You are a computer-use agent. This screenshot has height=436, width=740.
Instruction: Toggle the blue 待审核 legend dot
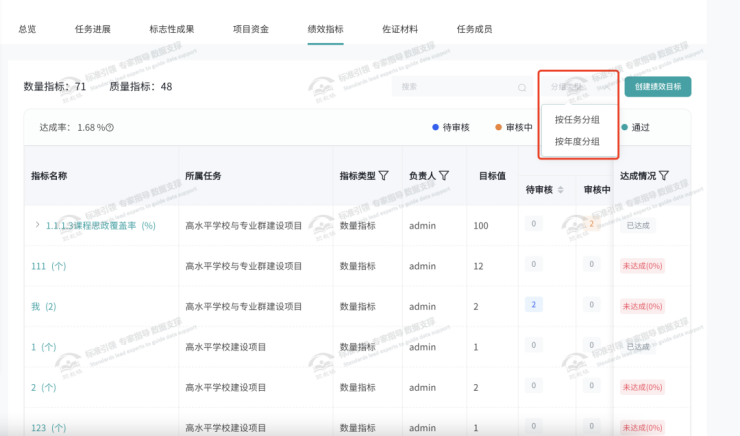(x=435, y=127)
